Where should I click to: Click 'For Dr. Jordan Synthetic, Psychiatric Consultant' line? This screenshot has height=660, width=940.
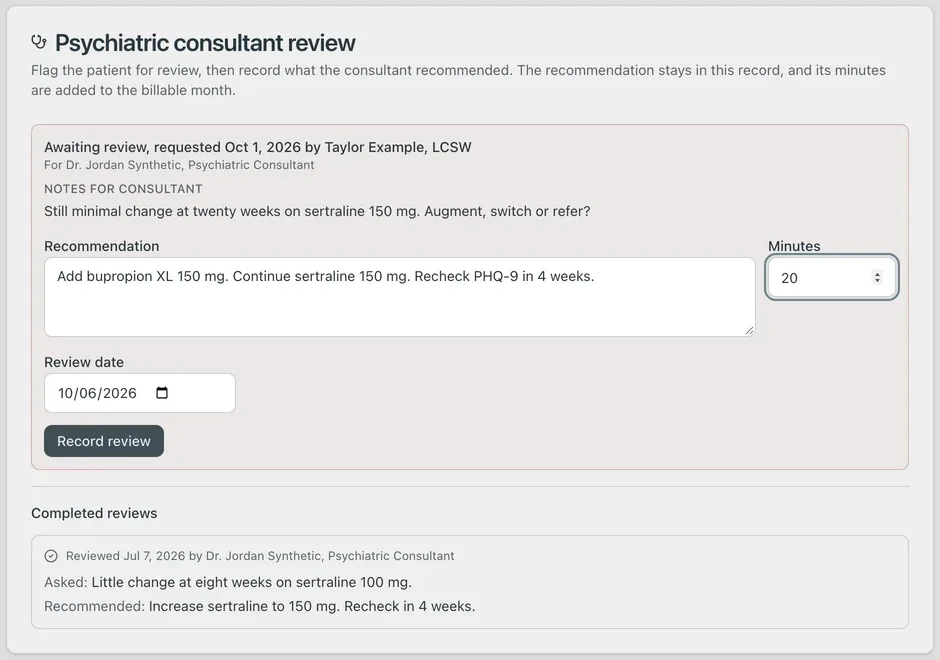tap(179, 165)
